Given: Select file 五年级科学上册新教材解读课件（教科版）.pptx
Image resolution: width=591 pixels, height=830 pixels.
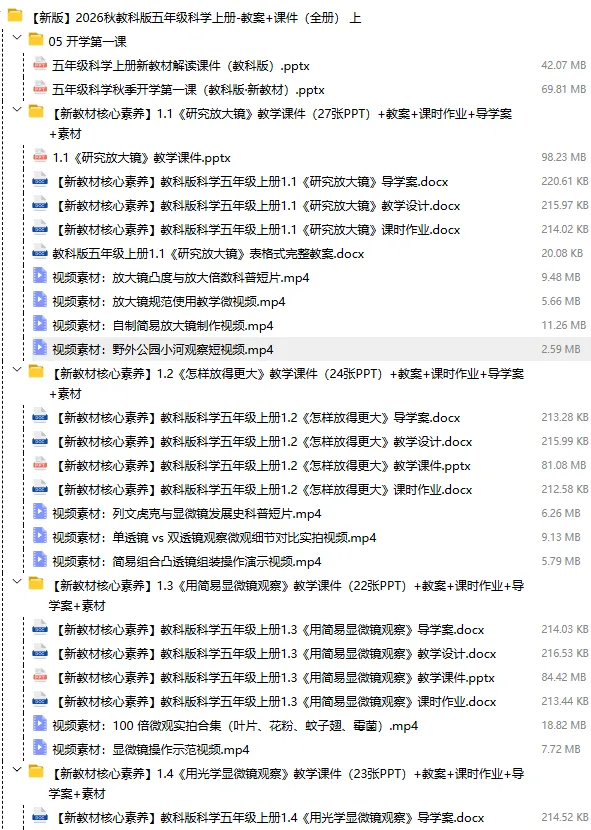Looking at the screenshot, I should coord(181,66).
